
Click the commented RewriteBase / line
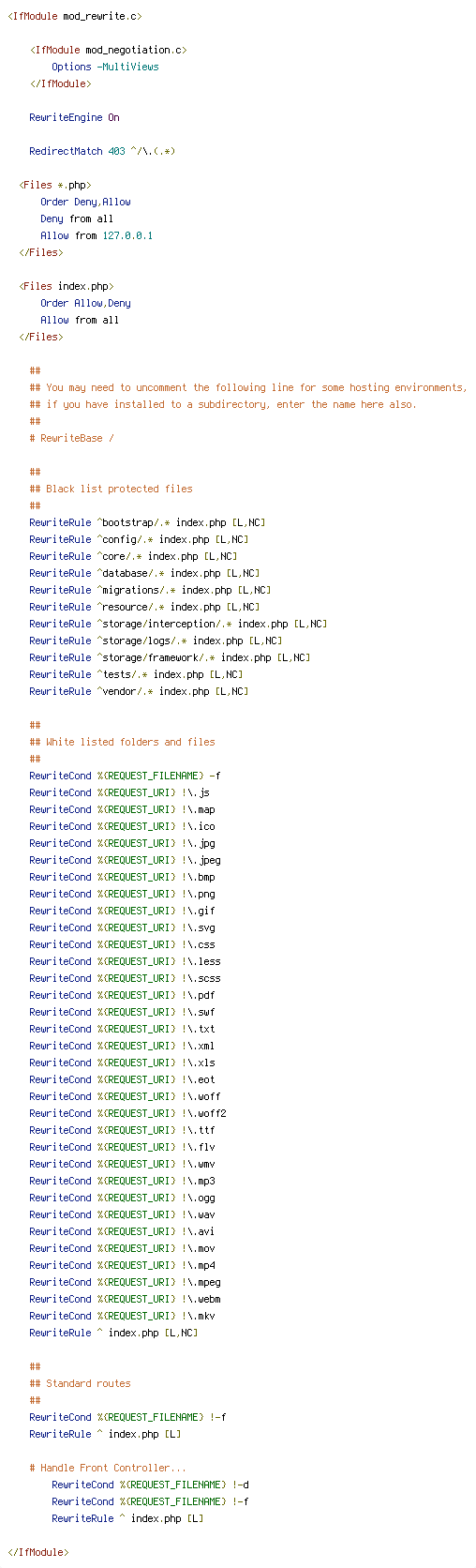coord(72,438)
